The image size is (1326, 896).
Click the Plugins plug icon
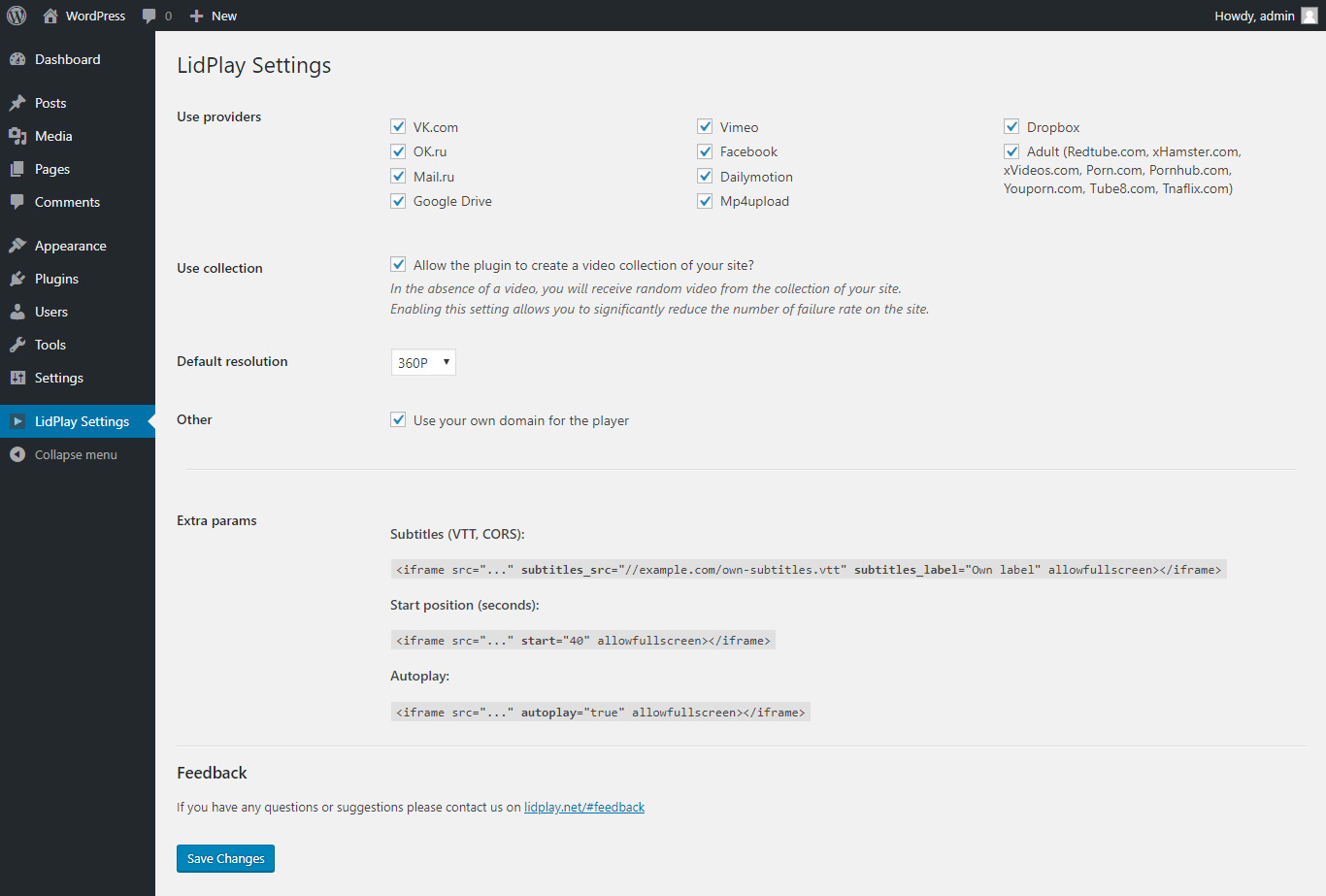(17, 279)
